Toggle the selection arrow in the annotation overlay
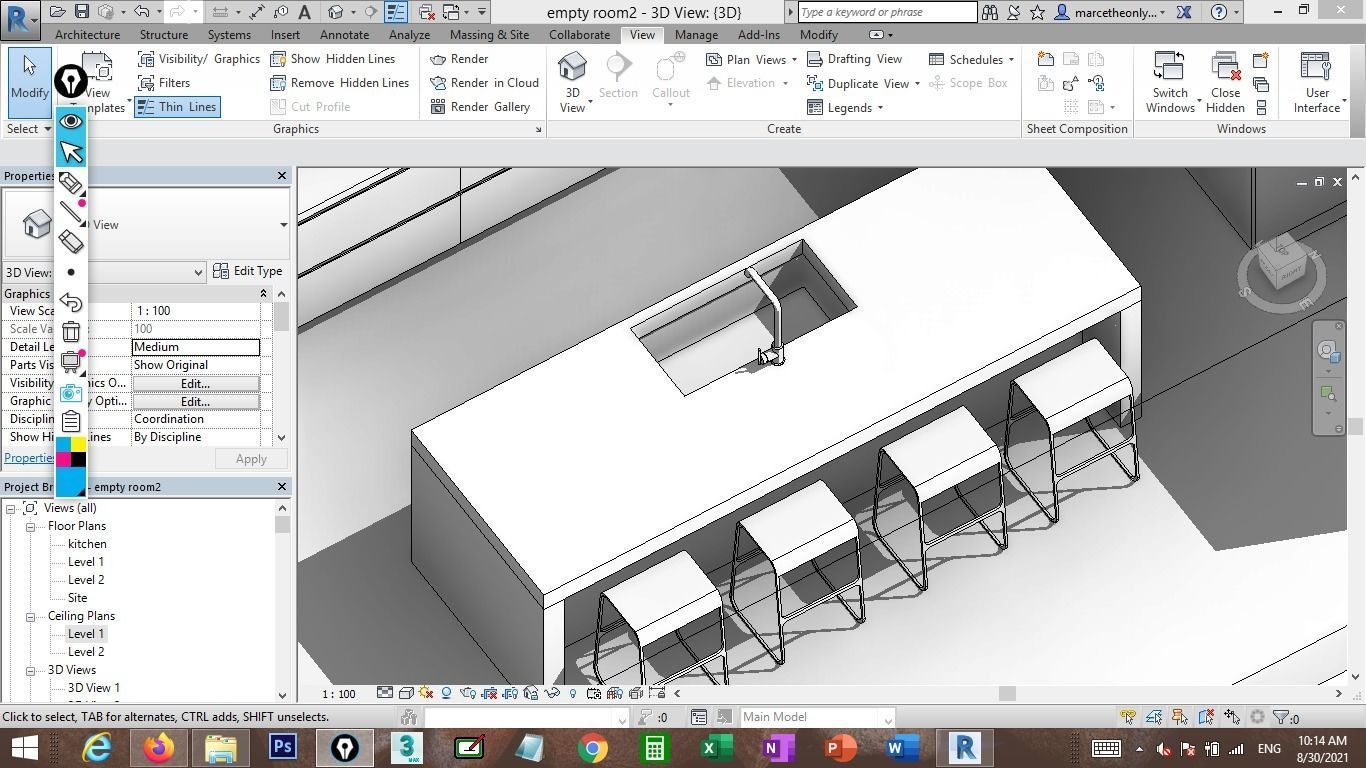 point(71,151)
